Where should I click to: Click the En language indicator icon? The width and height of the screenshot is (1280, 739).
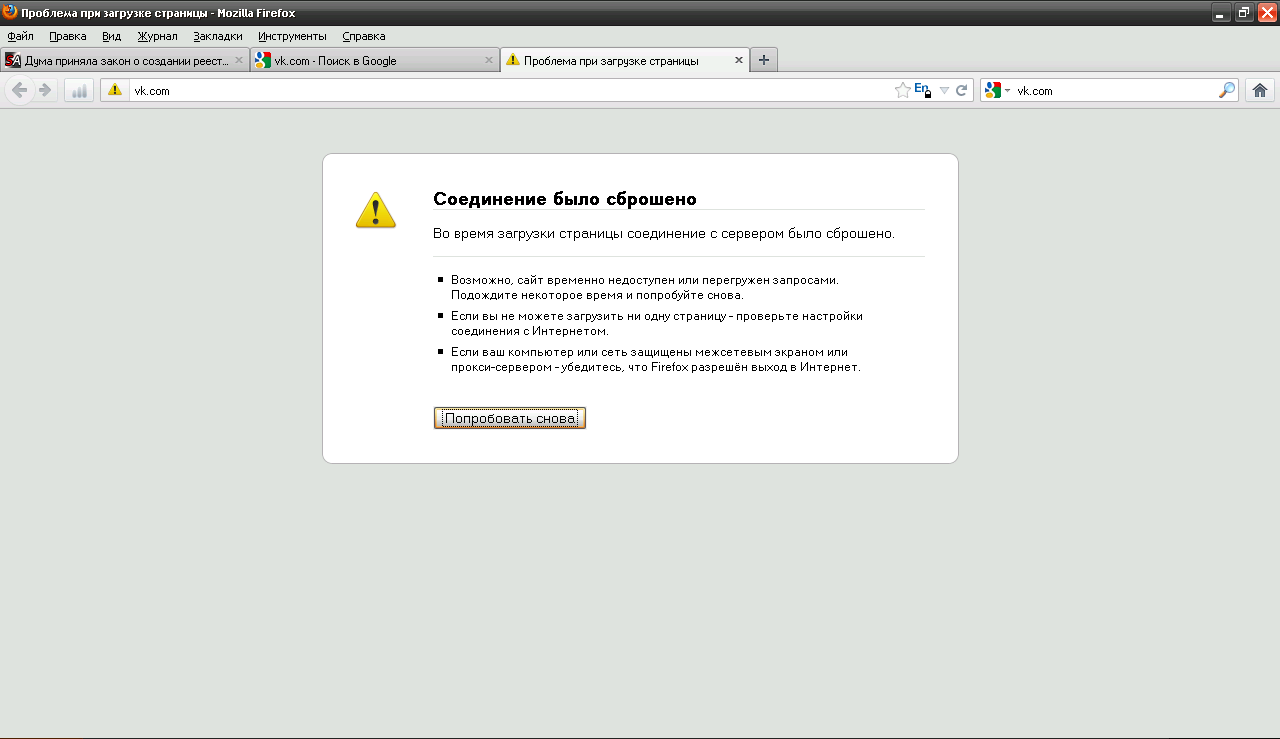point(923,90)
